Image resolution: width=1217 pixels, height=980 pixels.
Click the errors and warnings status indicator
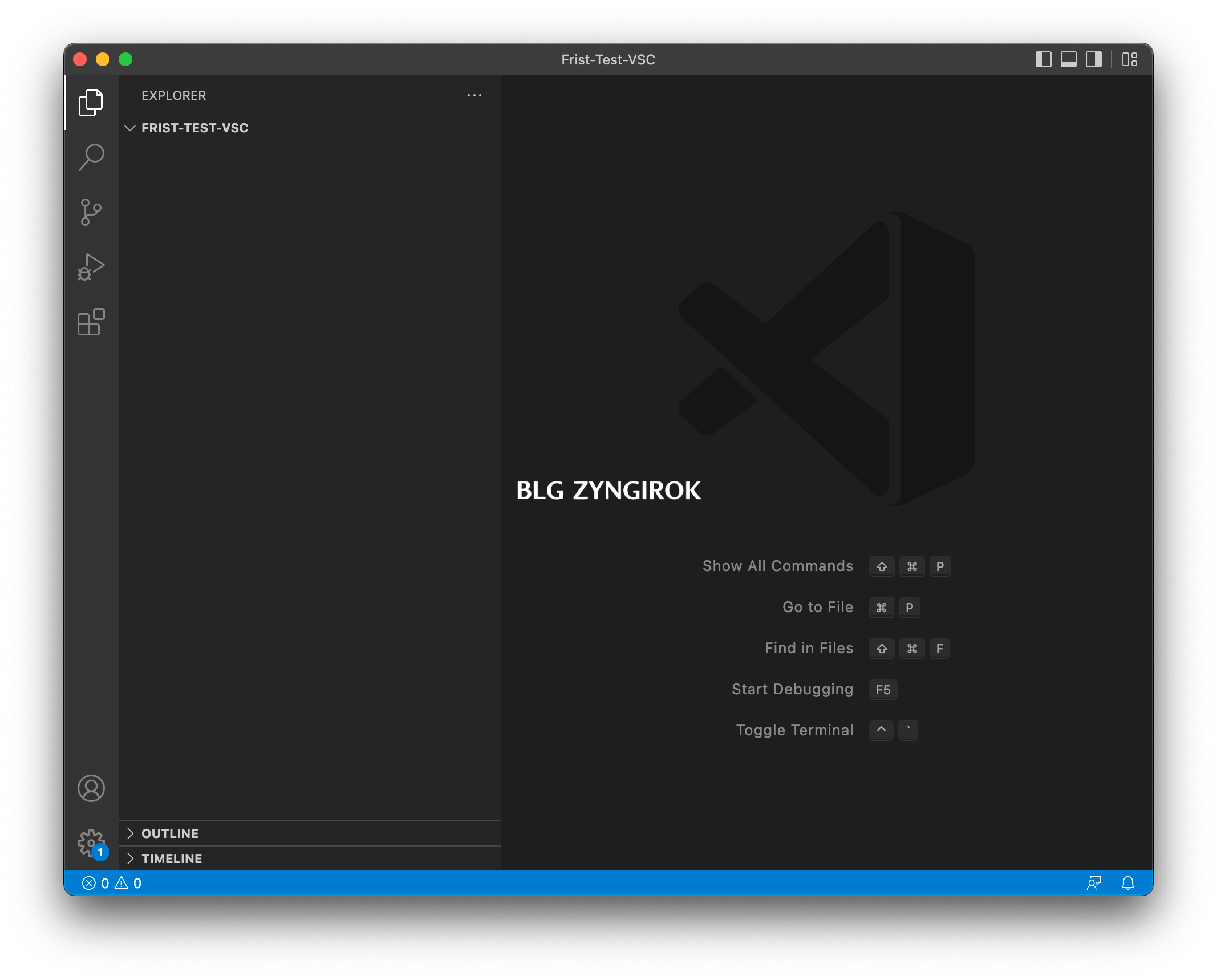112,883
